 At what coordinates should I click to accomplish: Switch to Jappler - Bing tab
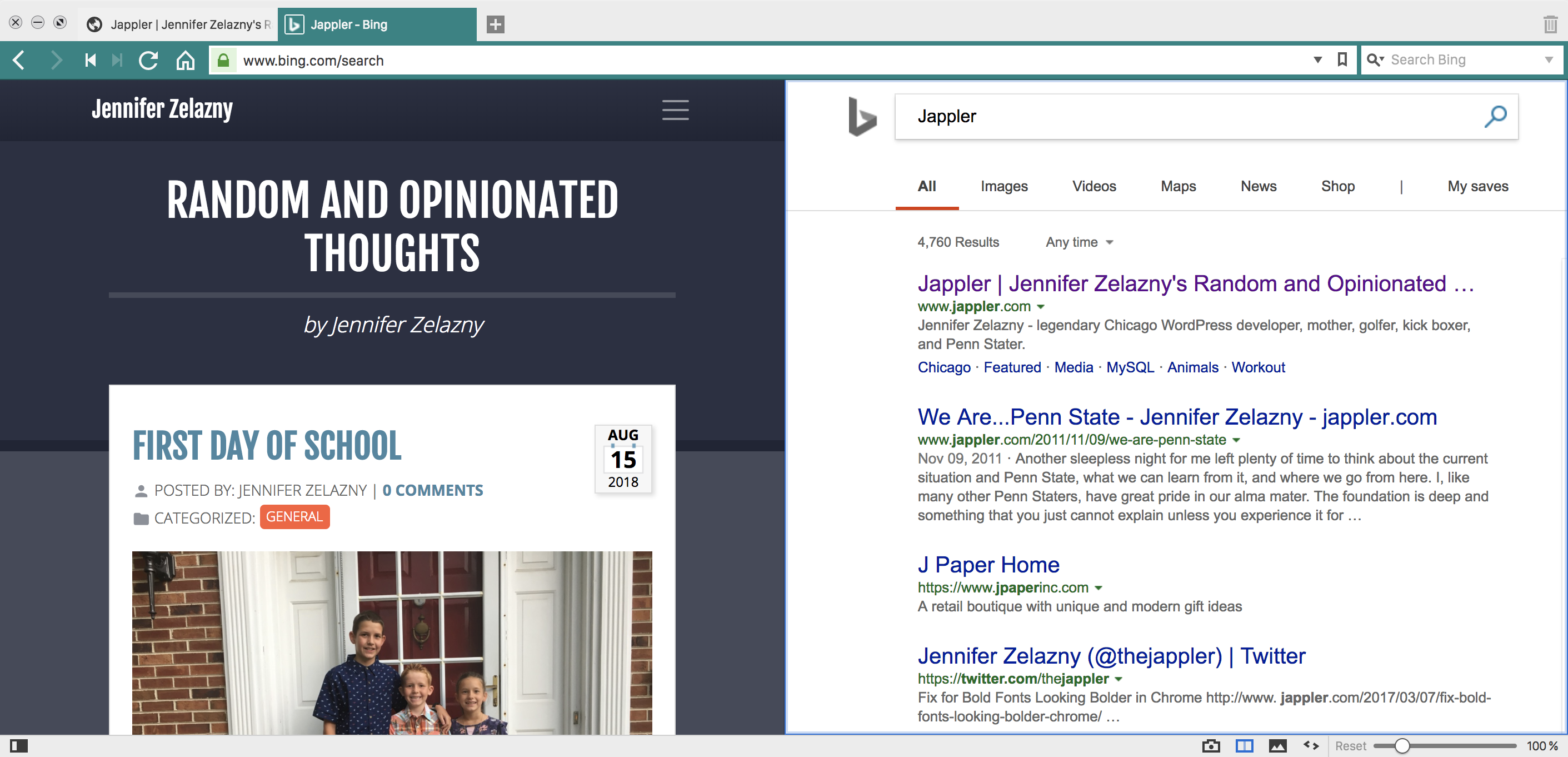pyautogui.click(x=377, y=24)
